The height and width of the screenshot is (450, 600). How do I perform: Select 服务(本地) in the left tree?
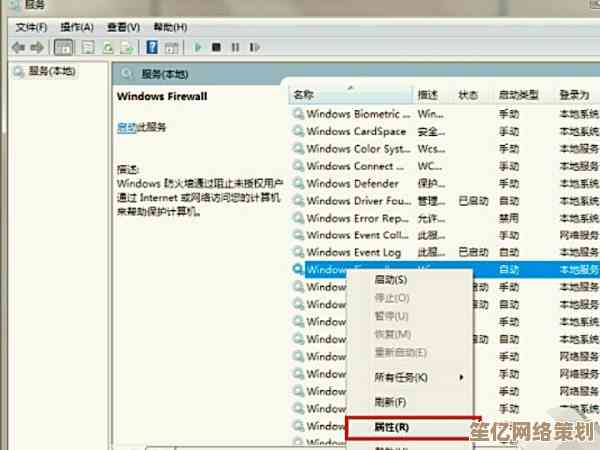coord(45,71)
